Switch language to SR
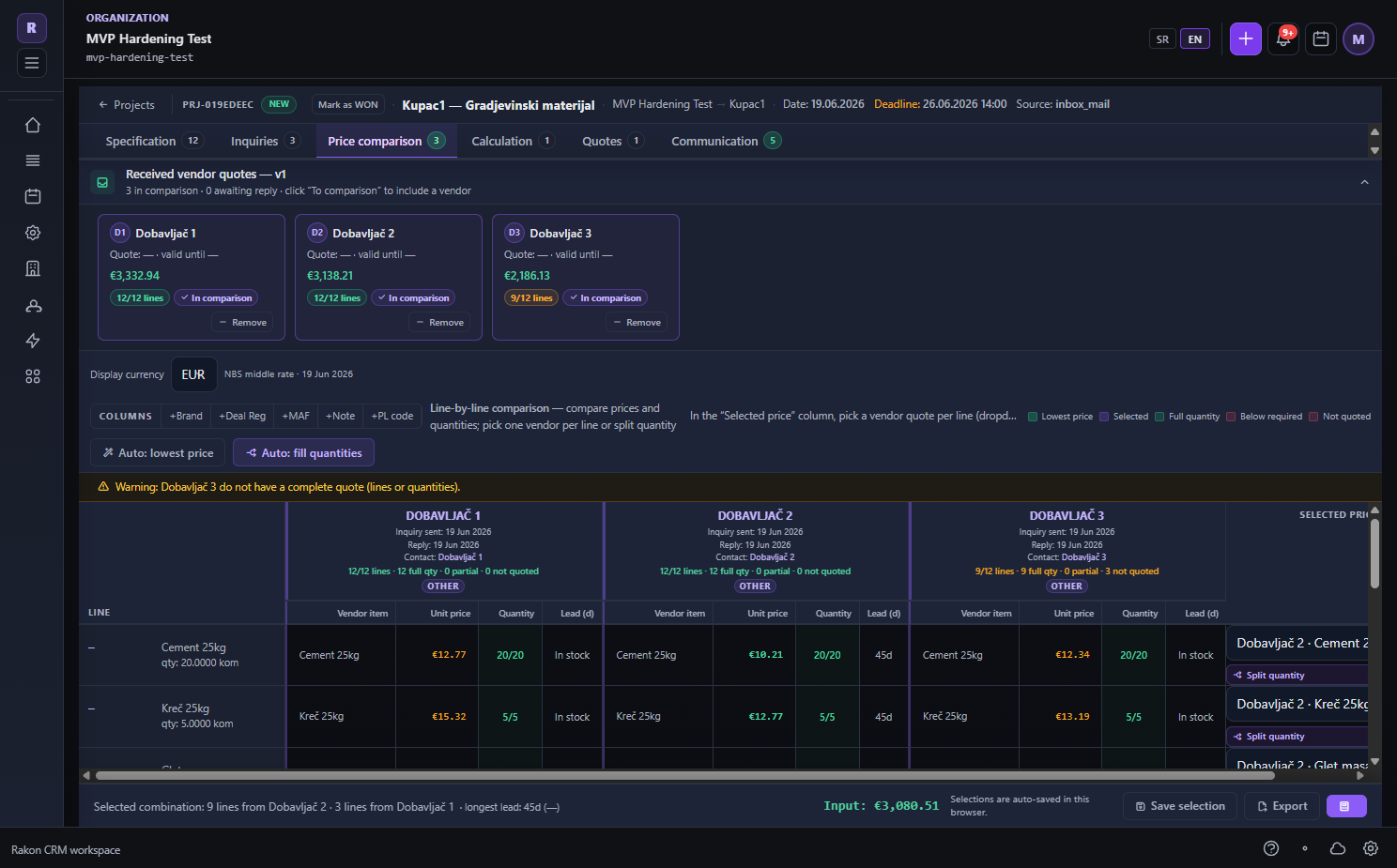Screen dimensions: 1397x868 [x=1162, y=39]
